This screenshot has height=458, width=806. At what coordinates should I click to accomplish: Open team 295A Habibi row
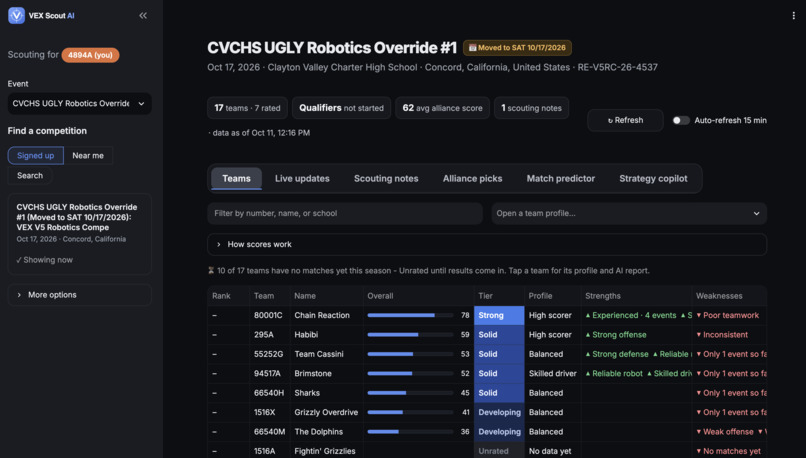point(487,335)
